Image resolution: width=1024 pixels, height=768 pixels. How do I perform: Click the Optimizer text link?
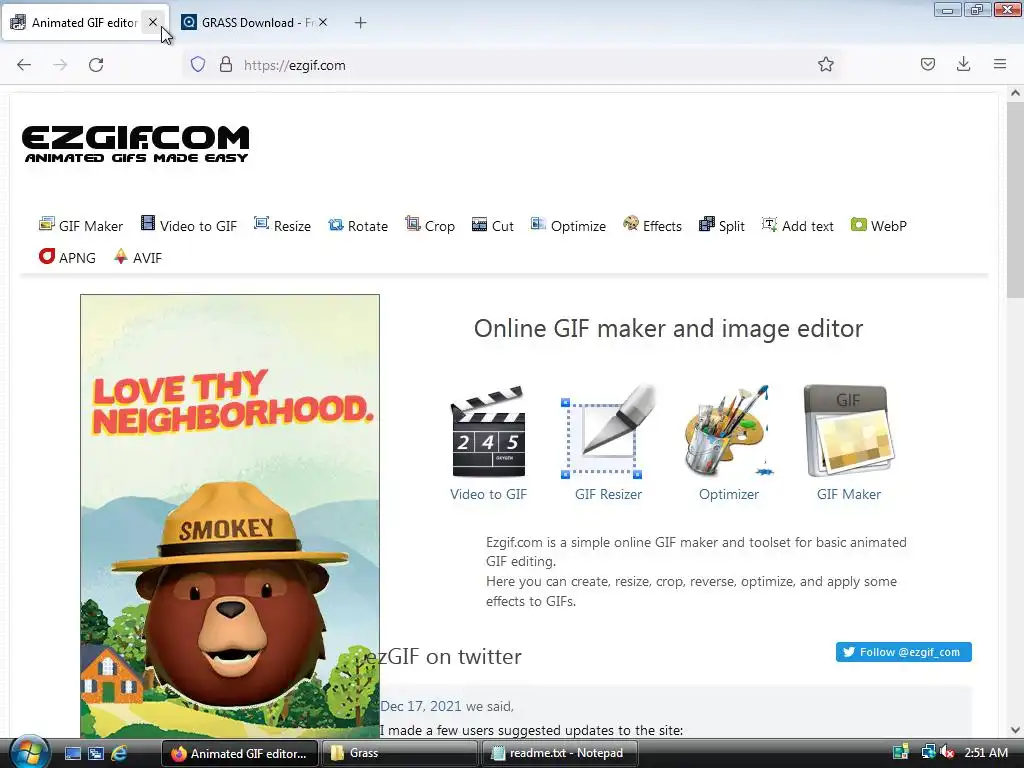coord(729,494)
